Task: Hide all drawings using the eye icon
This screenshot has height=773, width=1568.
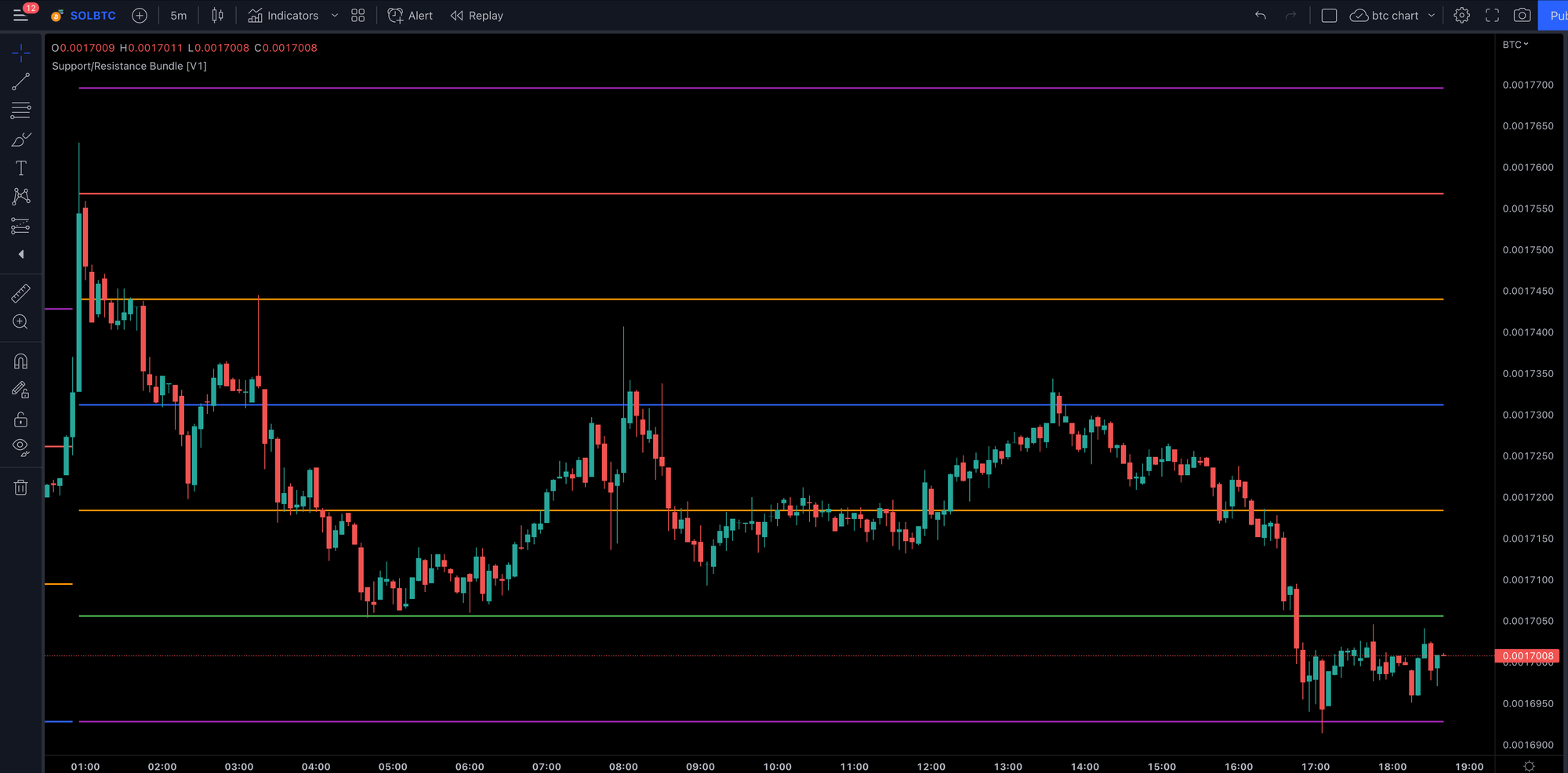Action: tap(21, 447)
